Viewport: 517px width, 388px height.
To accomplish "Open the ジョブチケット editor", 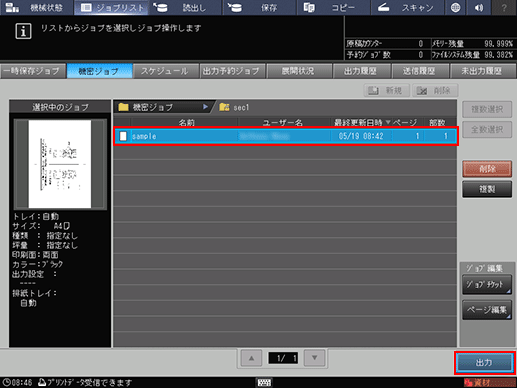I will click(x=487, y=285).
